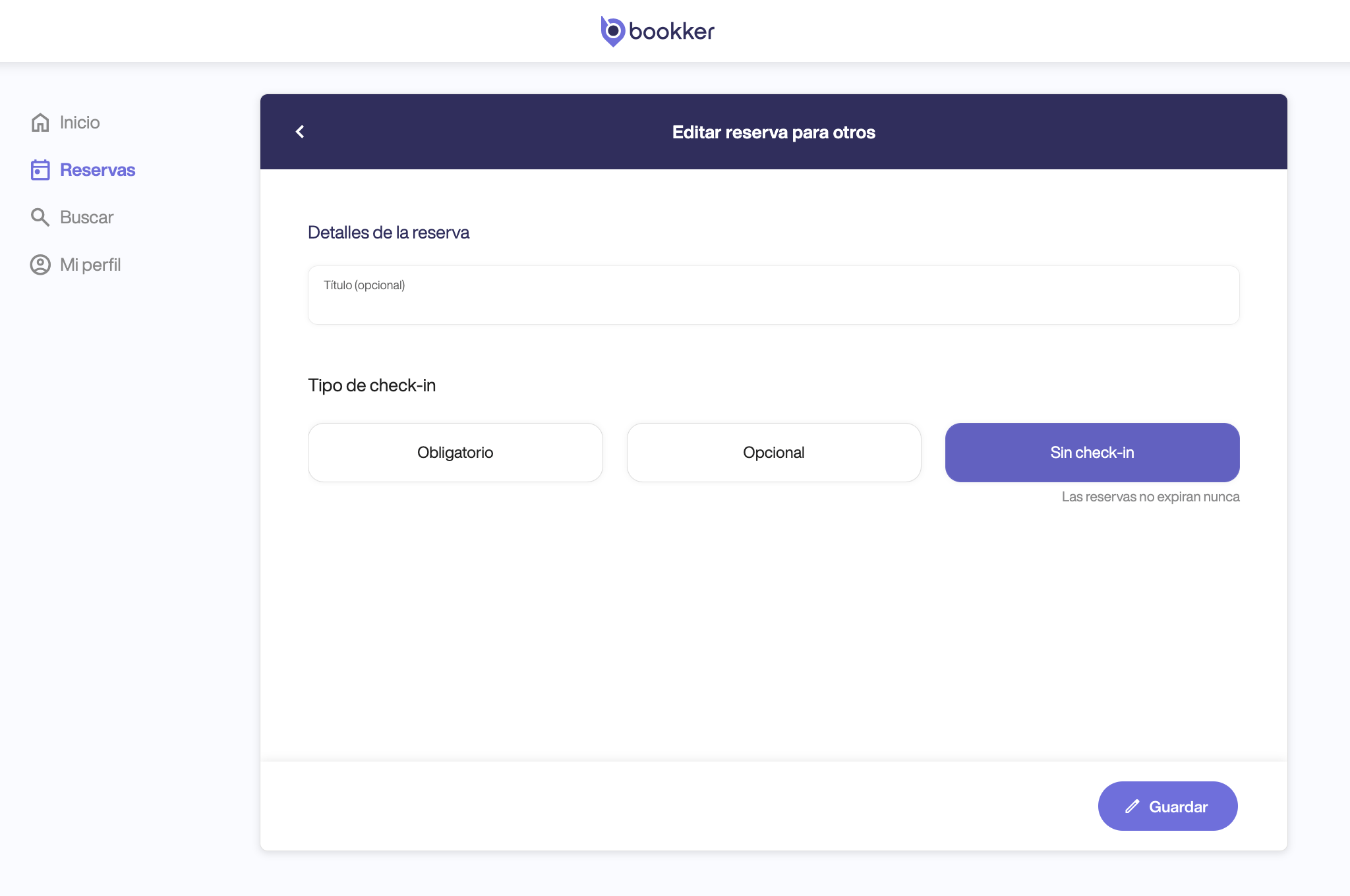Go to the Reservas menu label

(98, 170)
